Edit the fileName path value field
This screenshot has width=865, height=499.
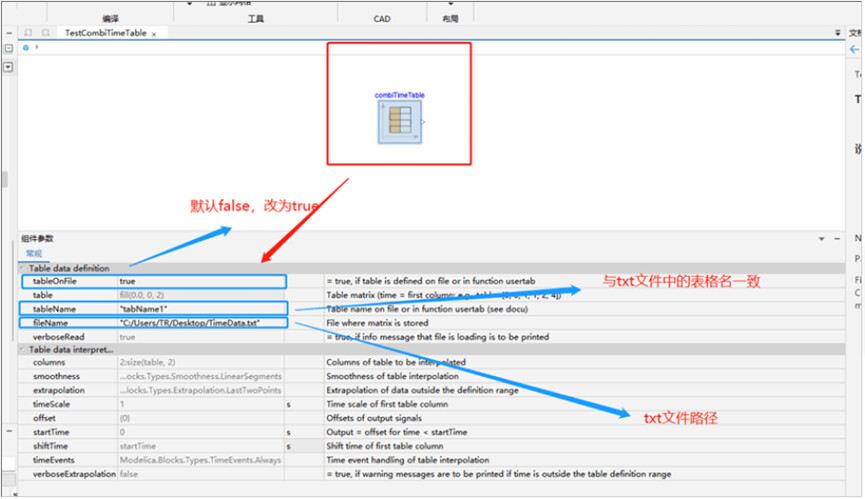click(x=201, y=323)
